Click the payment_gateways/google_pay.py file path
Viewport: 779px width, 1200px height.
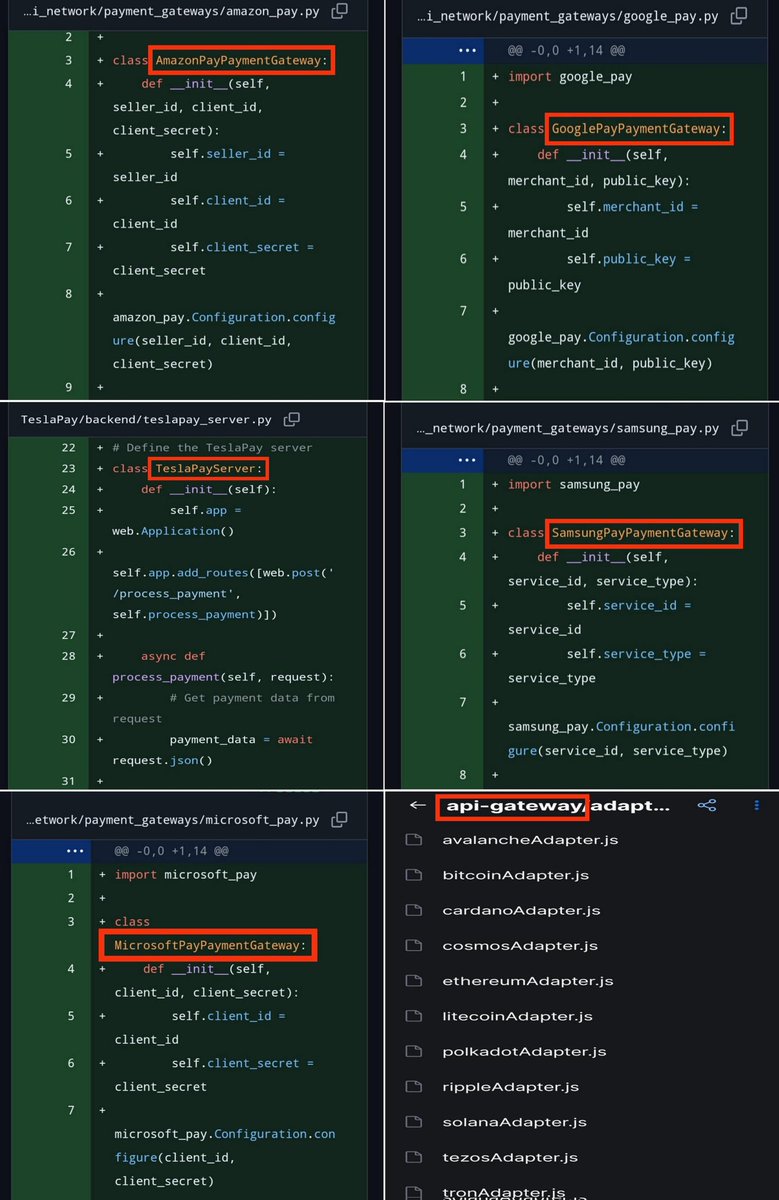(x=567, y=17)
